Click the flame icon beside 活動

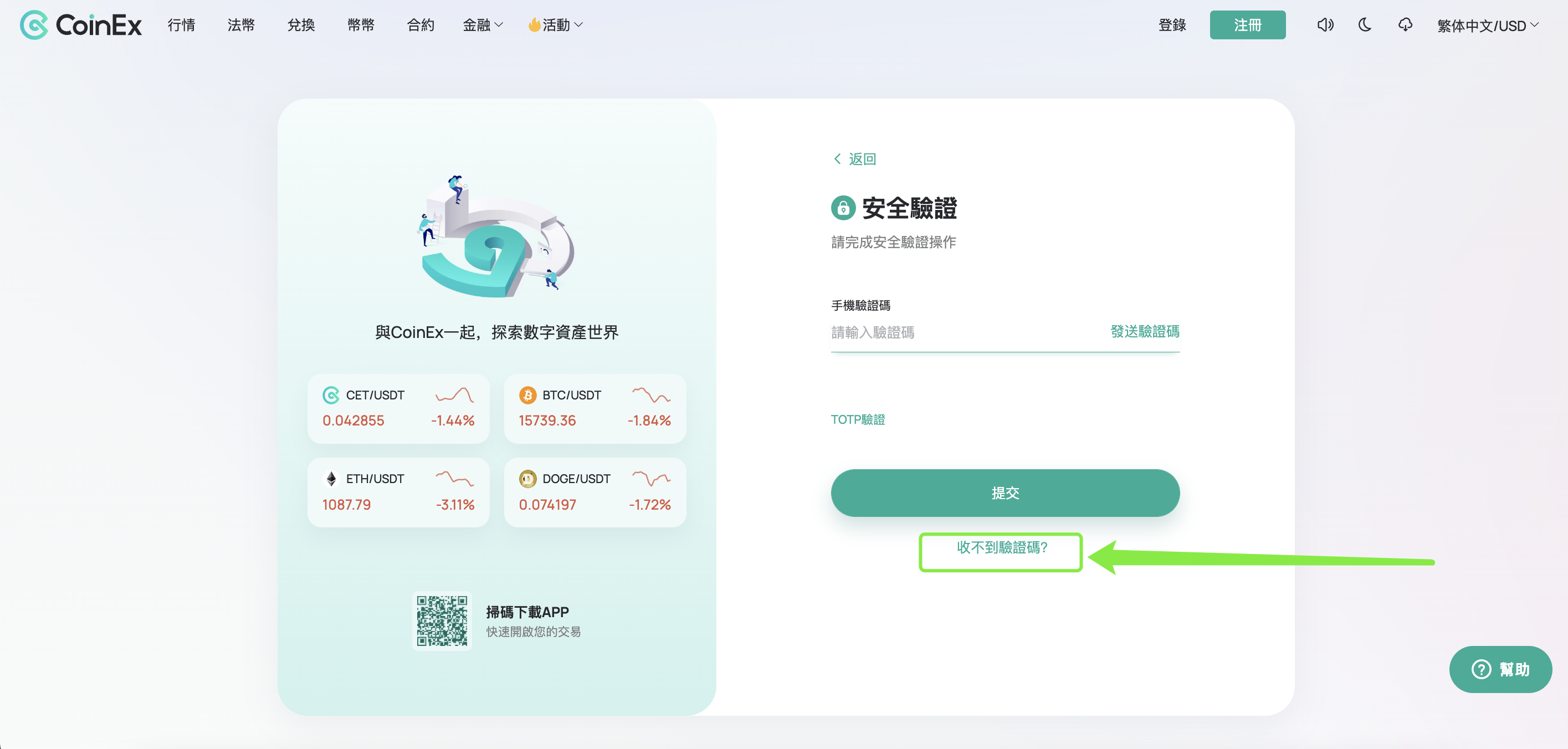(x=534, y=25)
